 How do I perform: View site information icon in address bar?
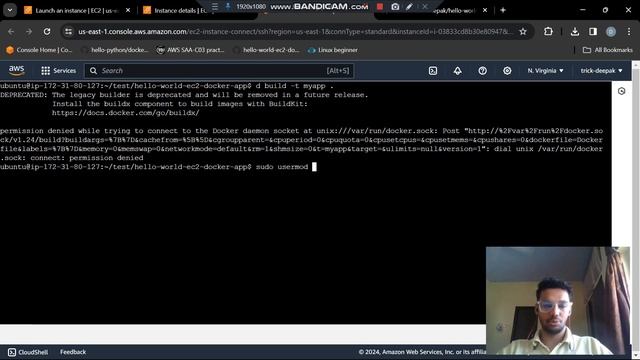[x=69, y=31]
